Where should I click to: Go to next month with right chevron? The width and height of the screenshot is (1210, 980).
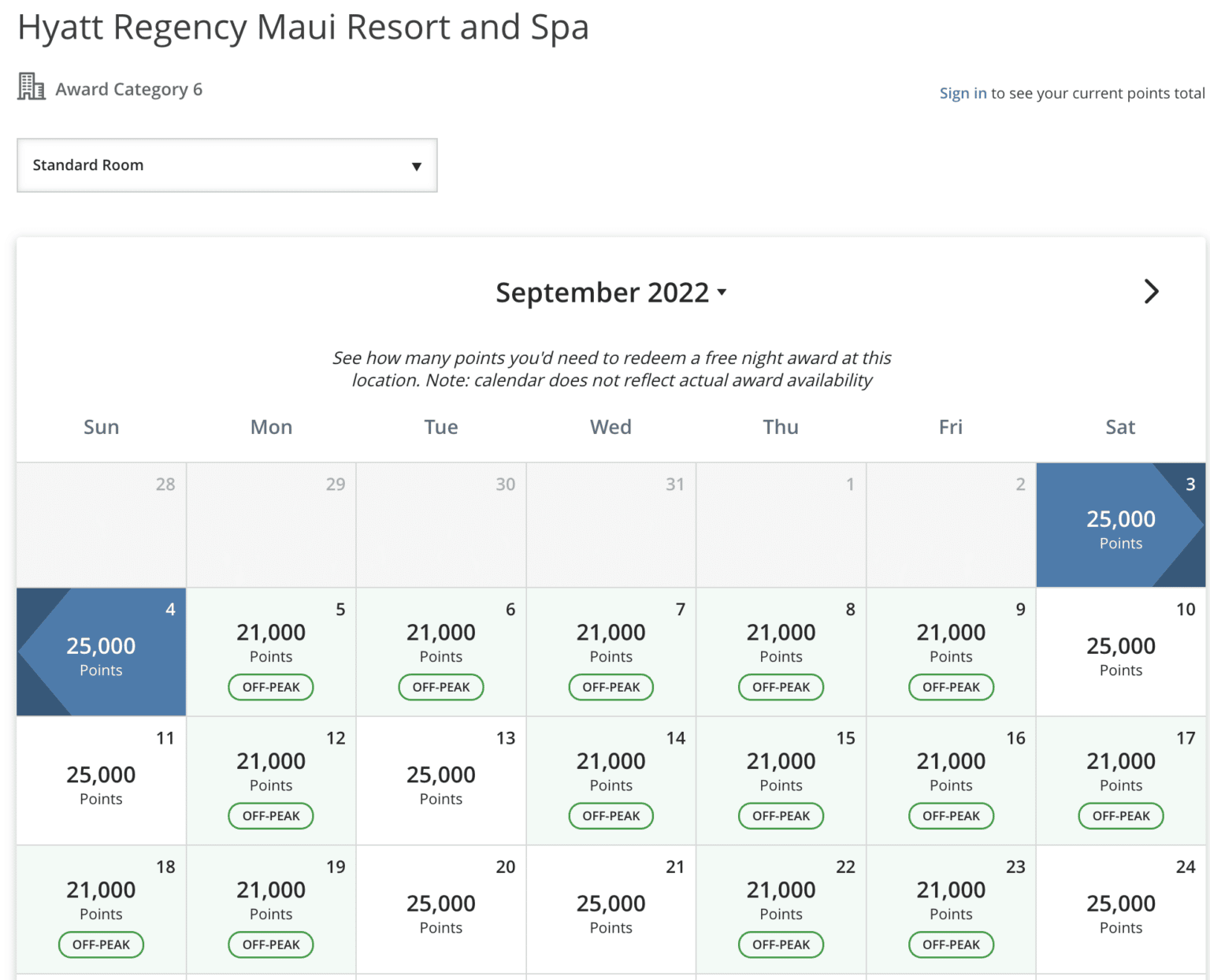[x=1151, y=291]
